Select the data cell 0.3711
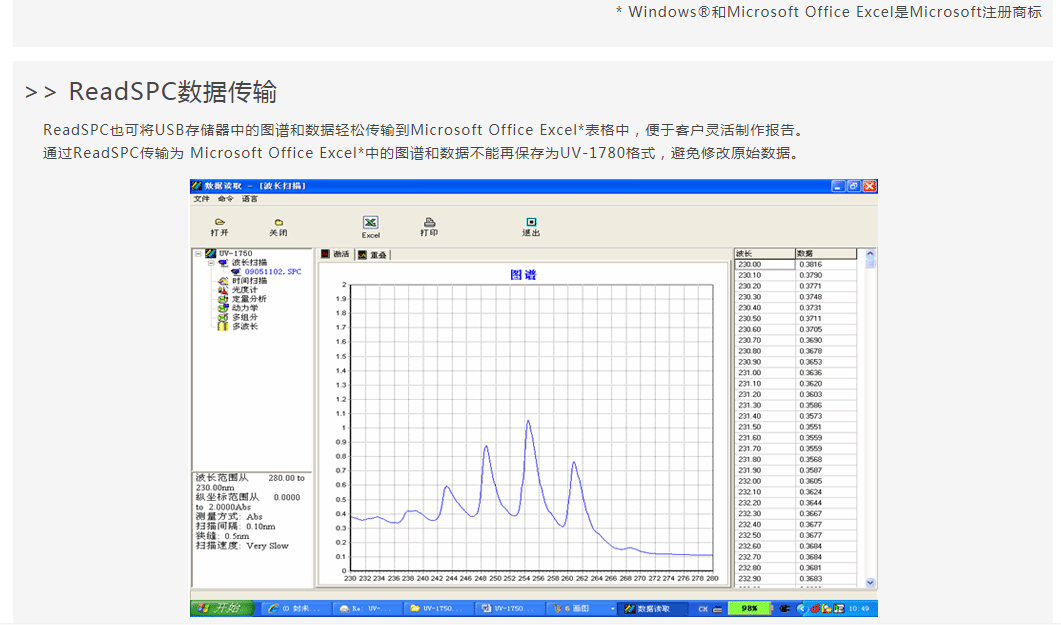This screenshot has width=1061, height=625. coord(826,319)
